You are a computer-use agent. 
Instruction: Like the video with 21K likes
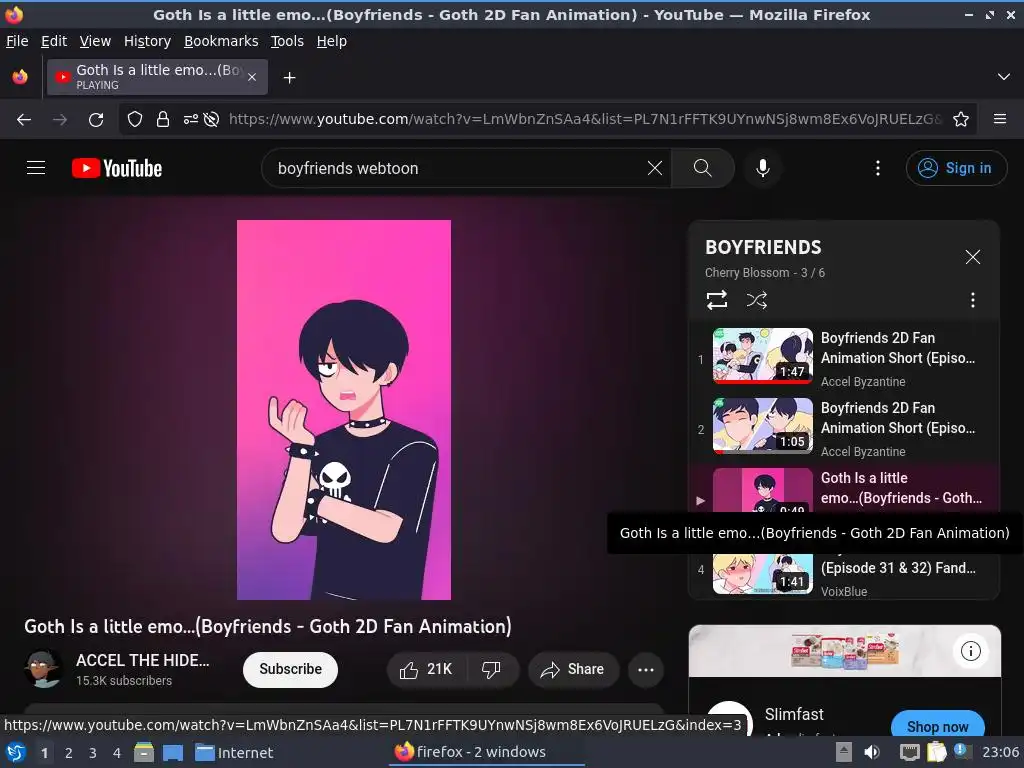point(426,669)
